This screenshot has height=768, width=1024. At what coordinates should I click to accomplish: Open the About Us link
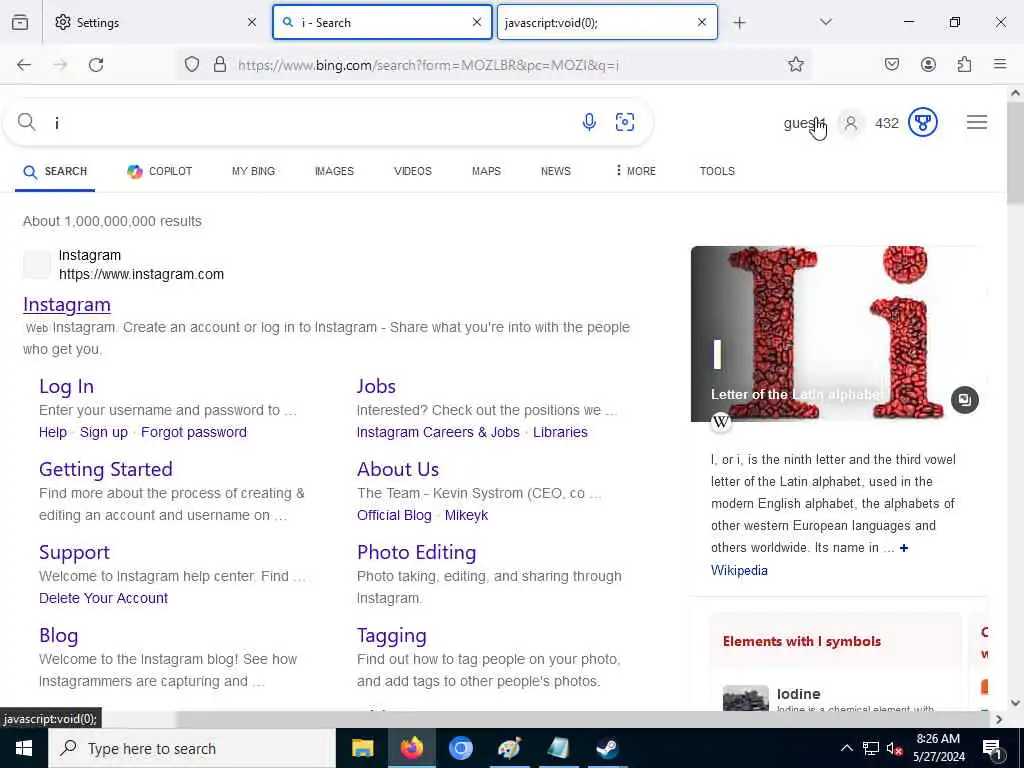click(398, 470)
